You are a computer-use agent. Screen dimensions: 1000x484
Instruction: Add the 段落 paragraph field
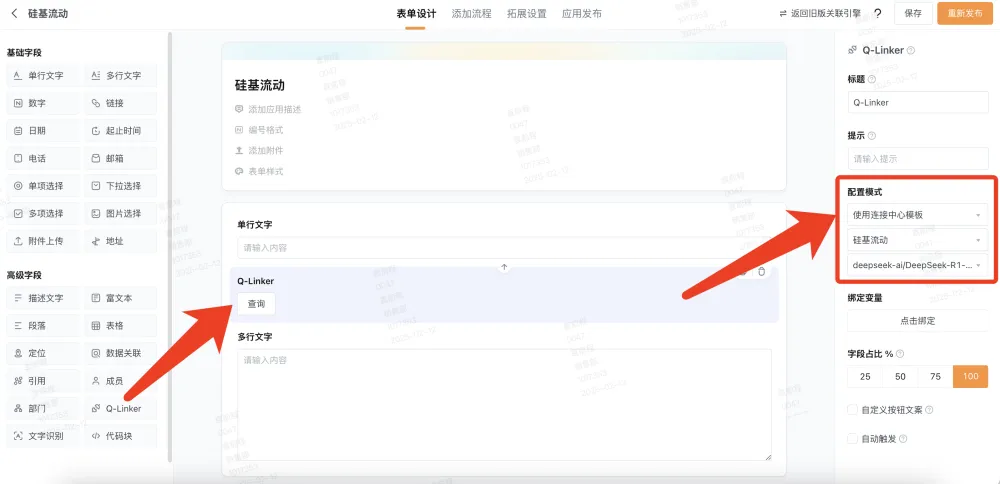point(44,325)
